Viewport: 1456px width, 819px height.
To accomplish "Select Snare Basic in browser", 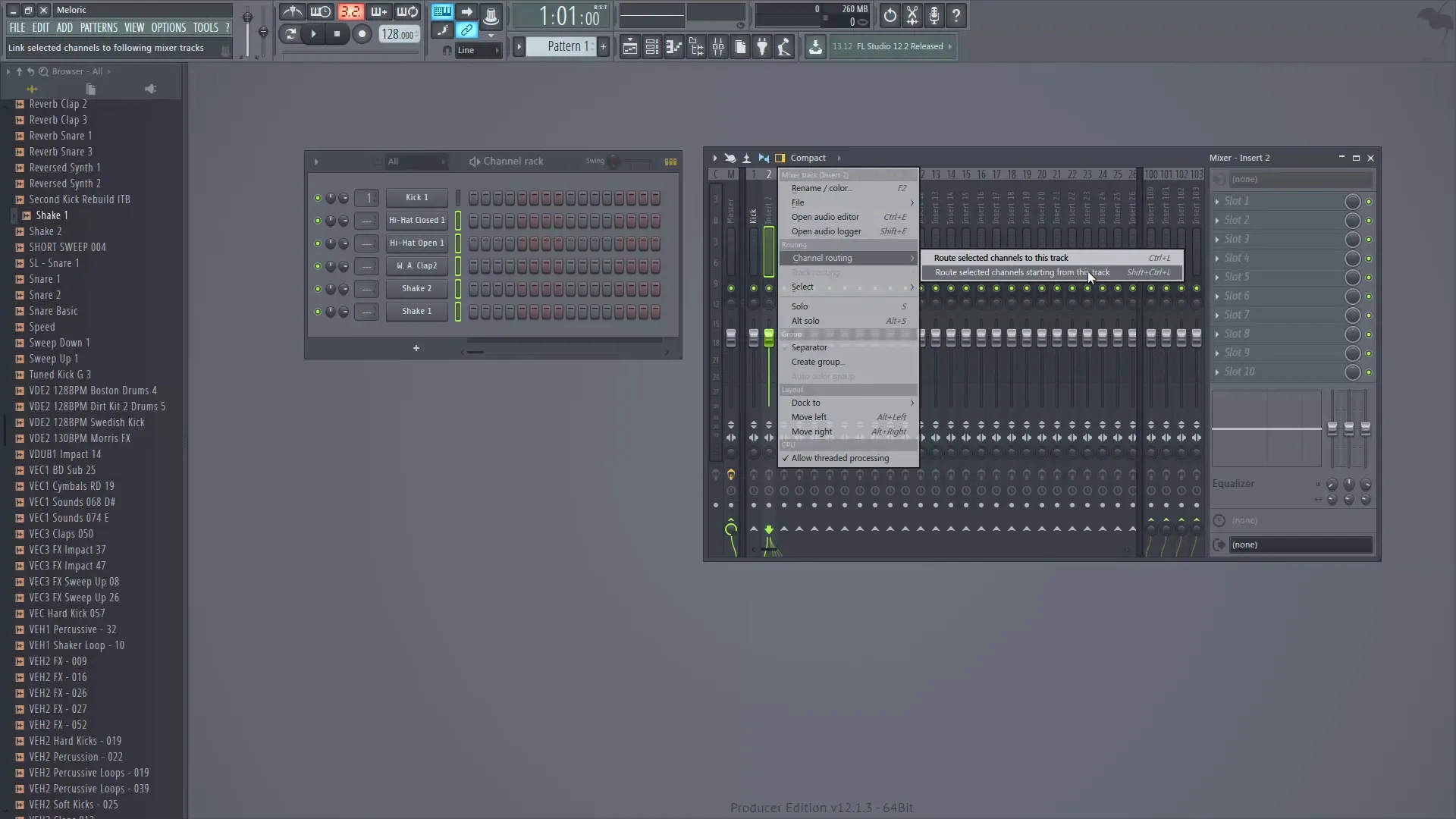I will click(53, 311).
